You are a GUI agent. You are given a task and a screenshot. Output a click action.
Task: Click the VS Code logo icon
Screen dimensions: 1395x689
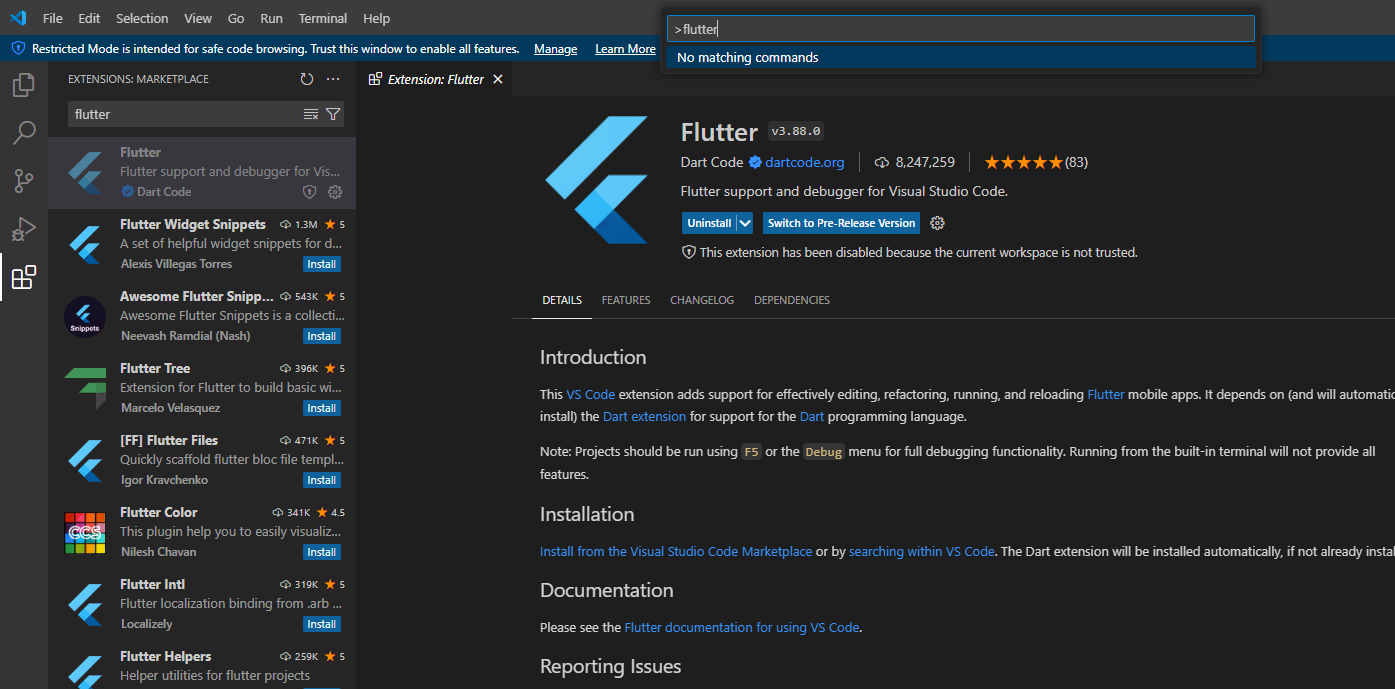pos(18,18)
